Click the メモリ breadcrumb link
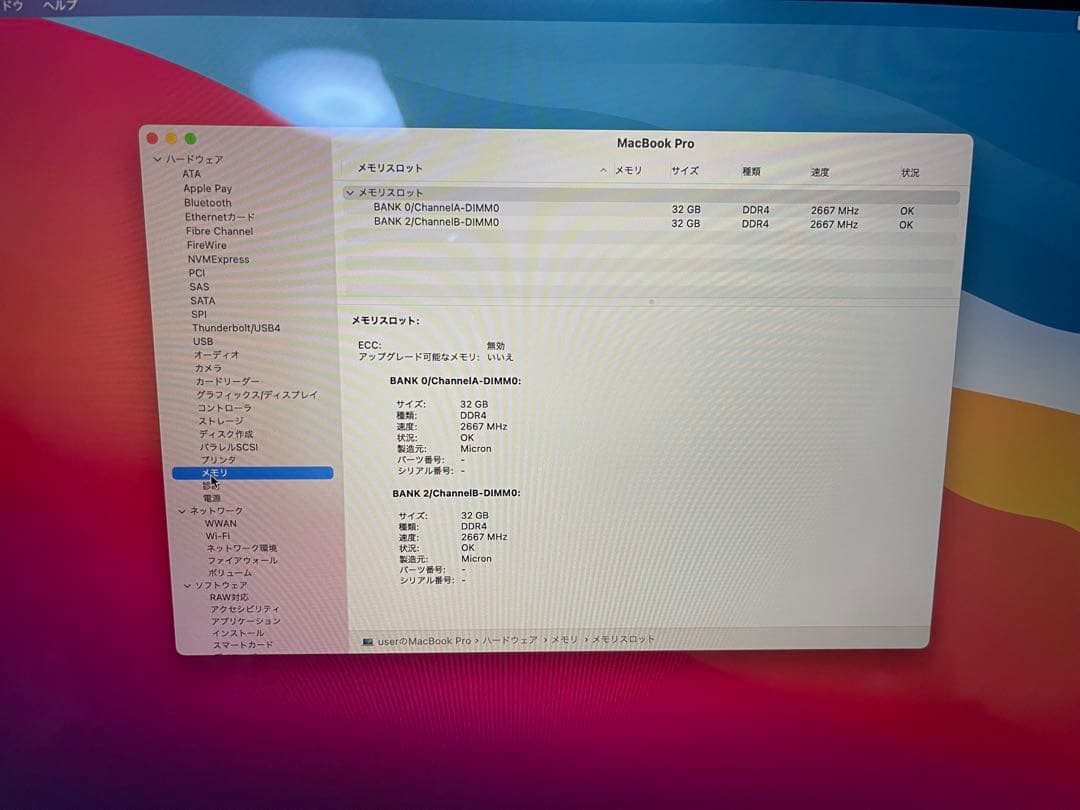The height and width of the screenshot is (810, 1080). coord(563,640)
